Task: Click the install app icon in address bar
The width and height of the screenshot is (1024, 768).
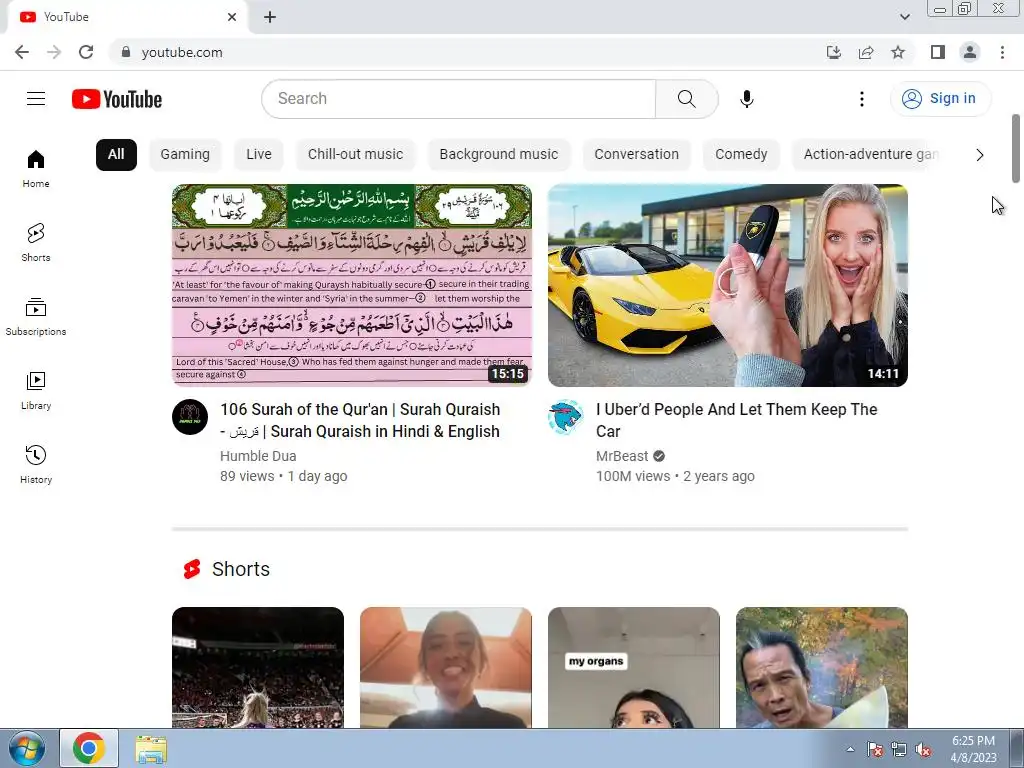Action: pos(834,52)
